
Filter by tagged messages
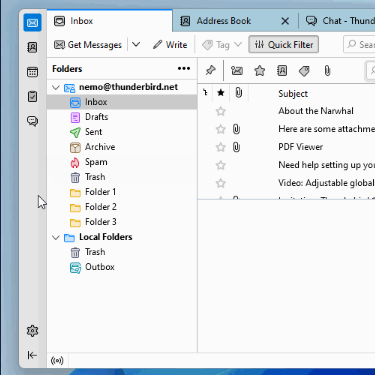304,71
